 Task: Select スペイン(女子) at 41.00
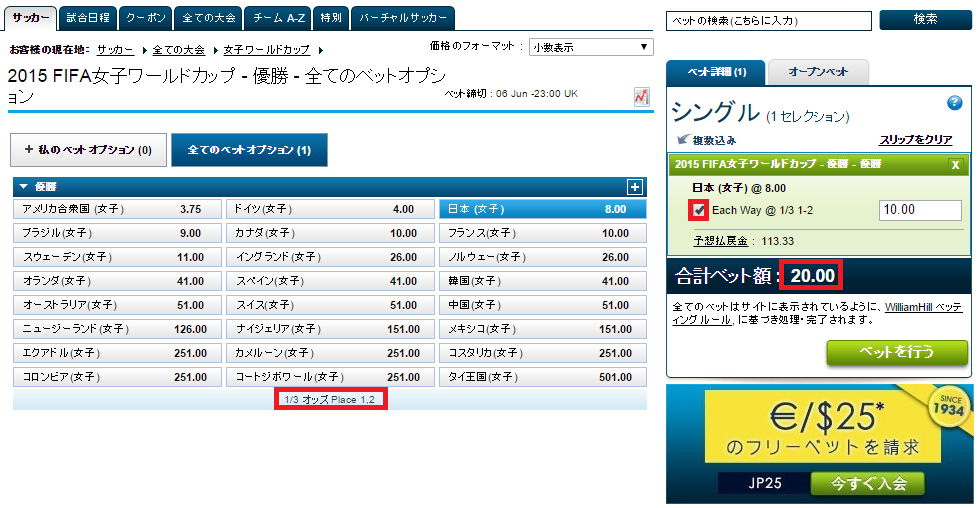point(330,281)
